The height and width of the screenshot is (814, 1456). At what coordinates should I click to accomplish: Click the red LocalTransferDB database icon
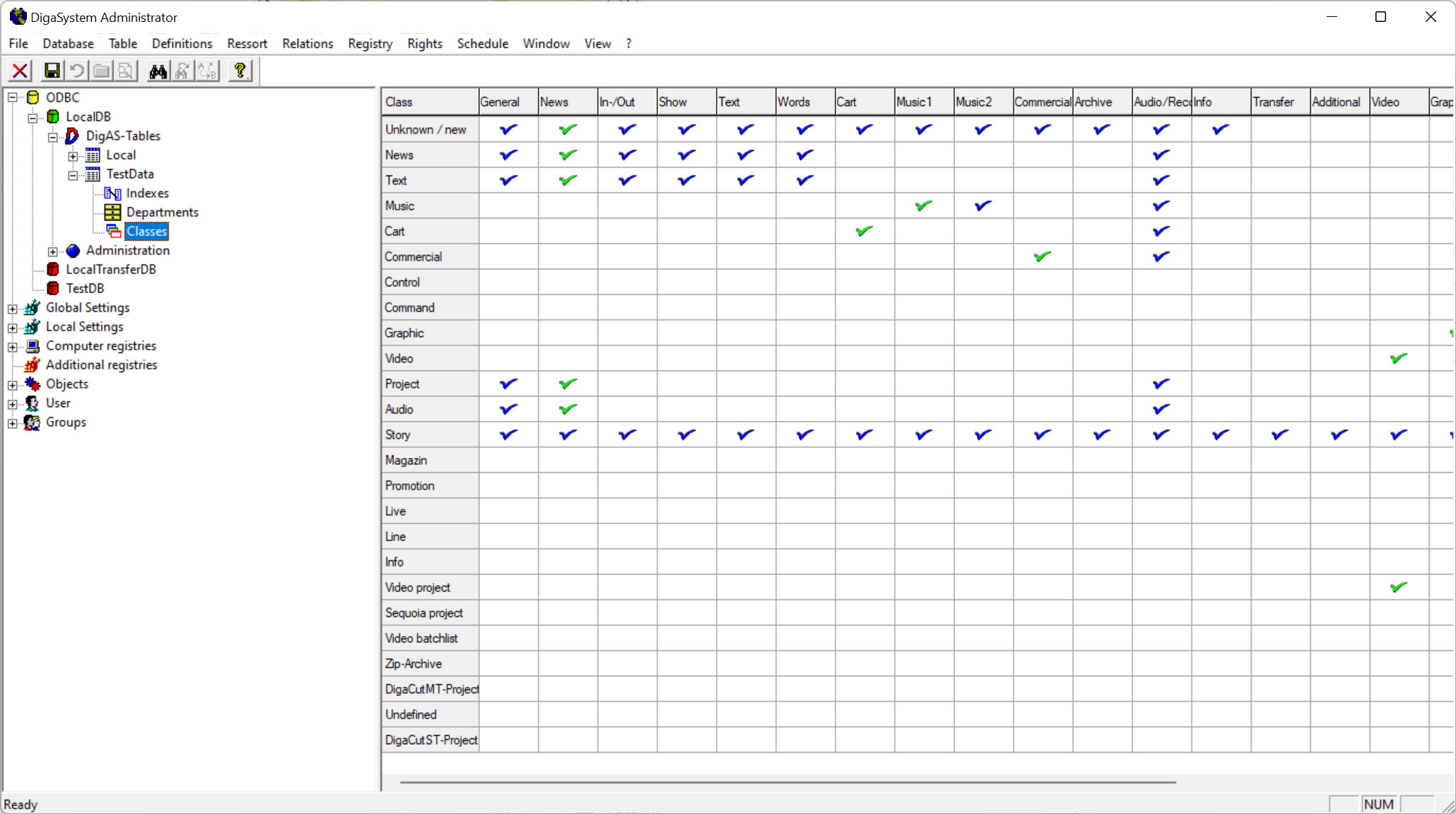[x=53, y=269]
